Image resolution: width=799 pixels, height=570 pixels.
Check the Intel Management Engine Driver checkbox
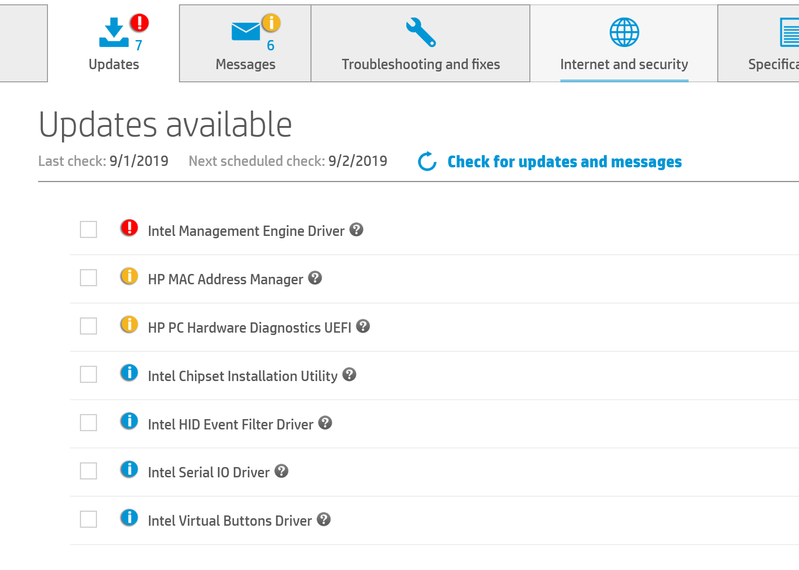[89, 230]
